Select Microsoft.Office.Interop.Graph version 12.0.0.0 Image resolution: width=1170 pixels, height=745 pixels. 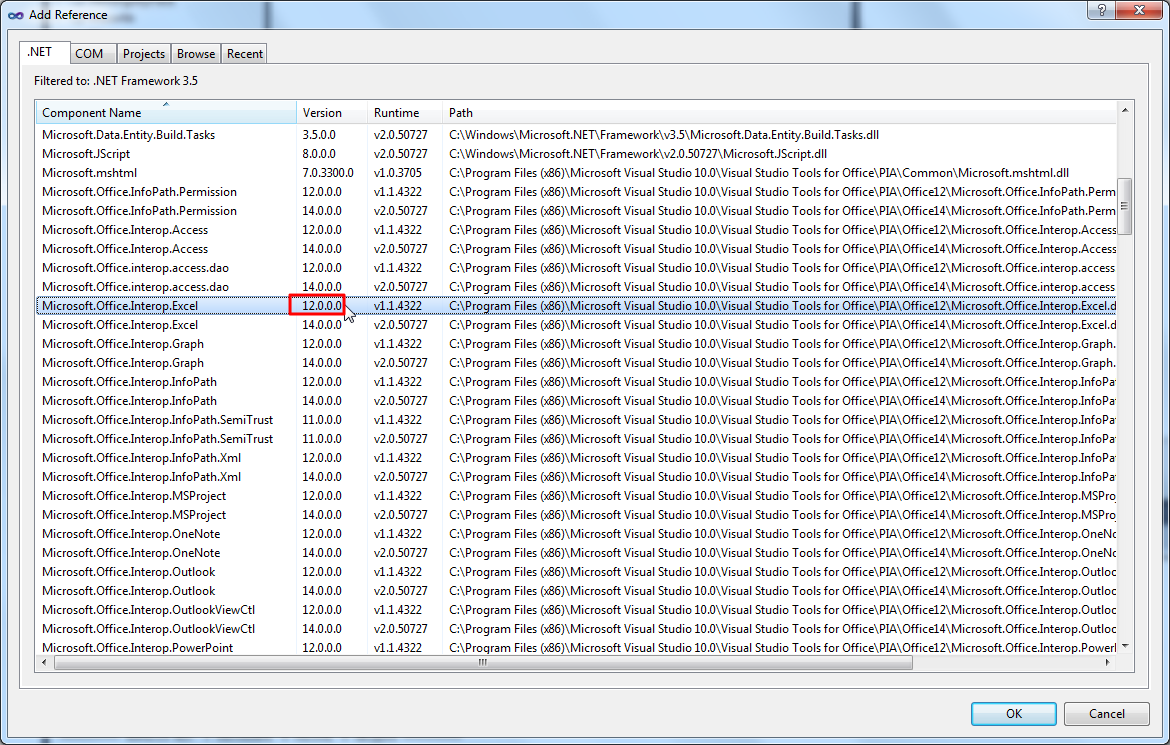click(x=576, y=344)
